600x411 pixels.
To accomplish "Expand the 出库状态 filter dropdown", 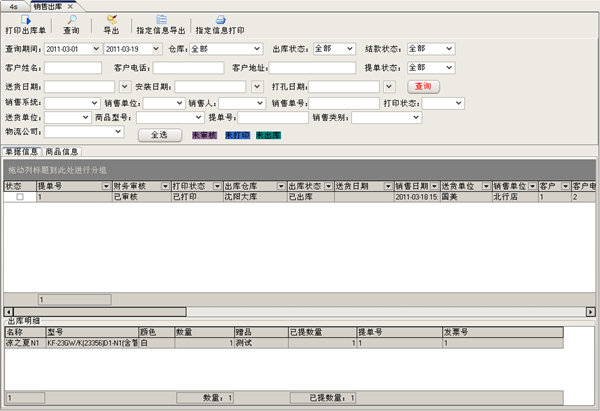I will 351,48.
